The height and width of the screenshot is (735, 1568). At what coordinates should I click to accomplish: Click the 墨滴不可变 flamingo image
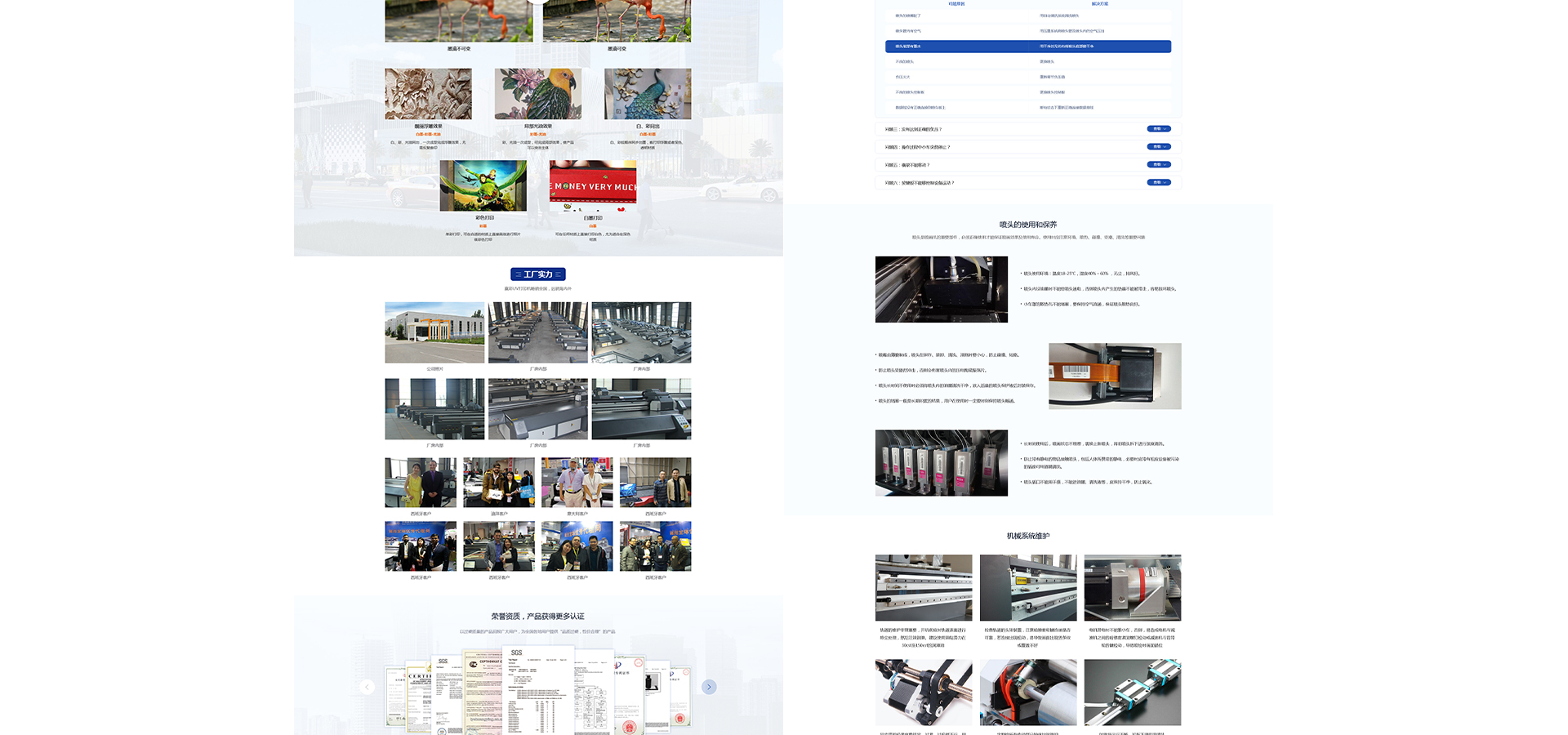point(459,20)
